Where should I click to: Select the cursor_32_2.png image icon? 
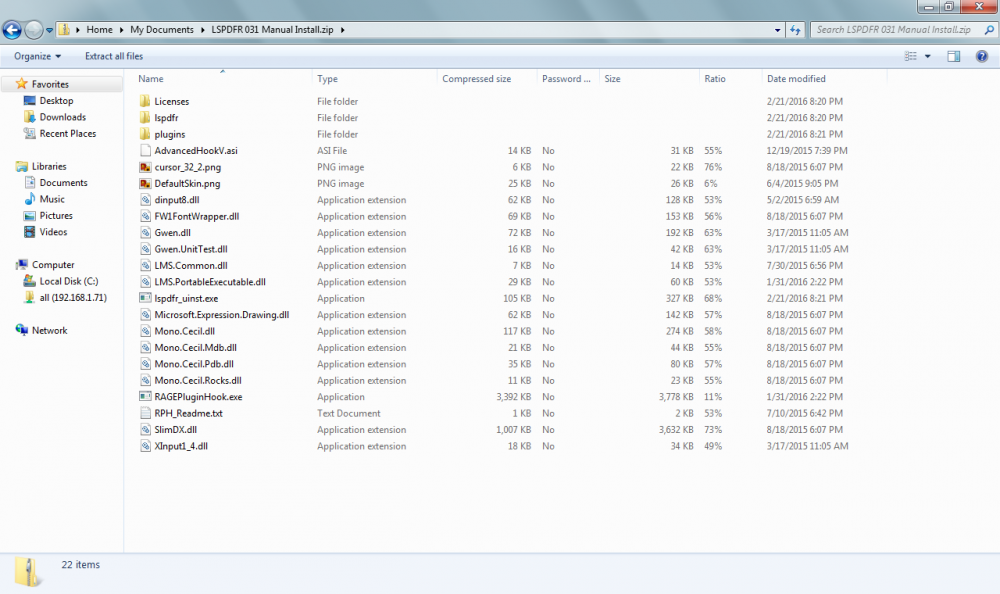pos(145,167)
